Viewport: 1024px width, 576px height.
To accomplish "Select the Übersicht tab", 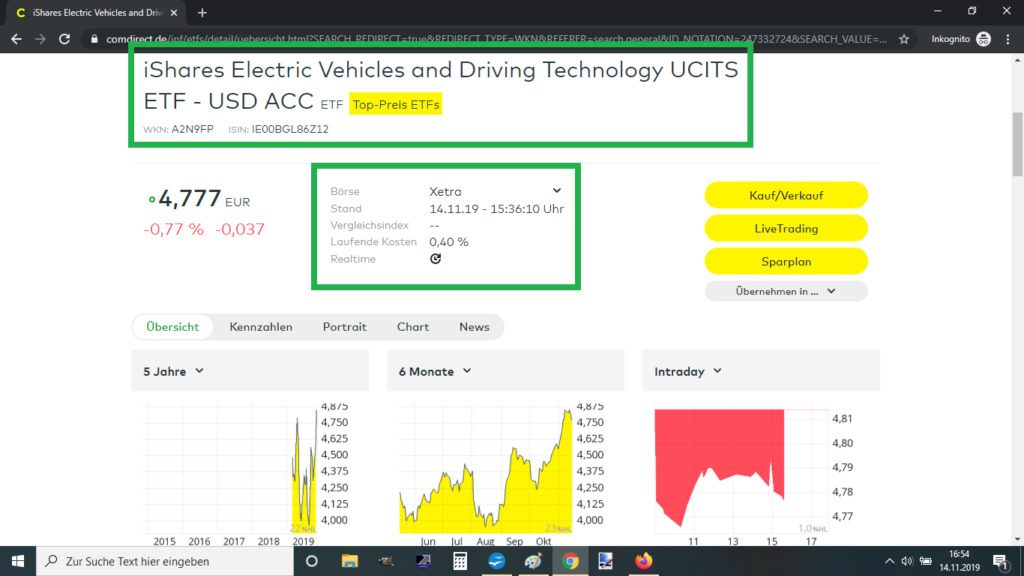I will pos(172,327).
